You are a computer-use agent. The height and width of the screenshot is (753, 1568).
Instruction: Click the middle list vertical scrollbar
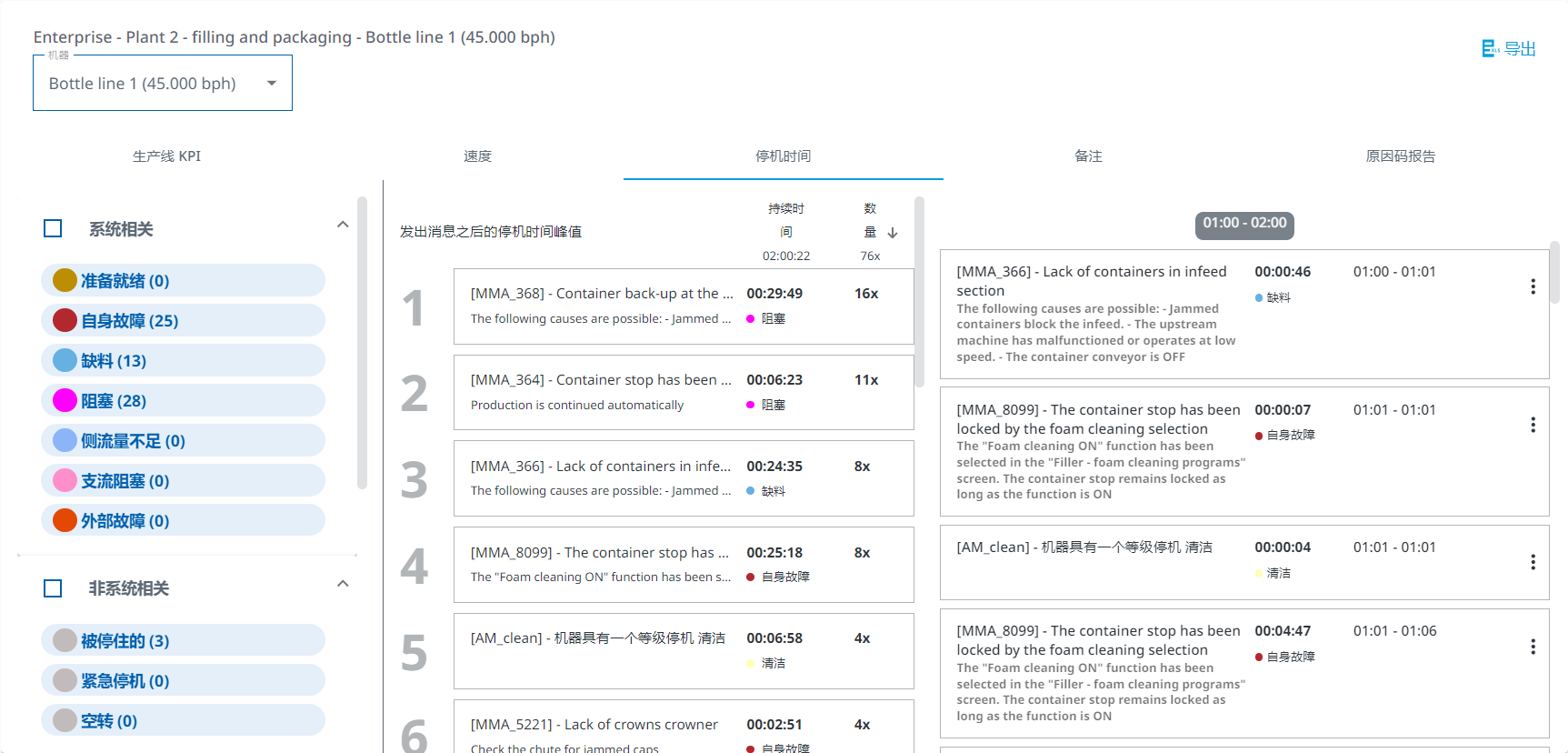click(x=919, y=291)
